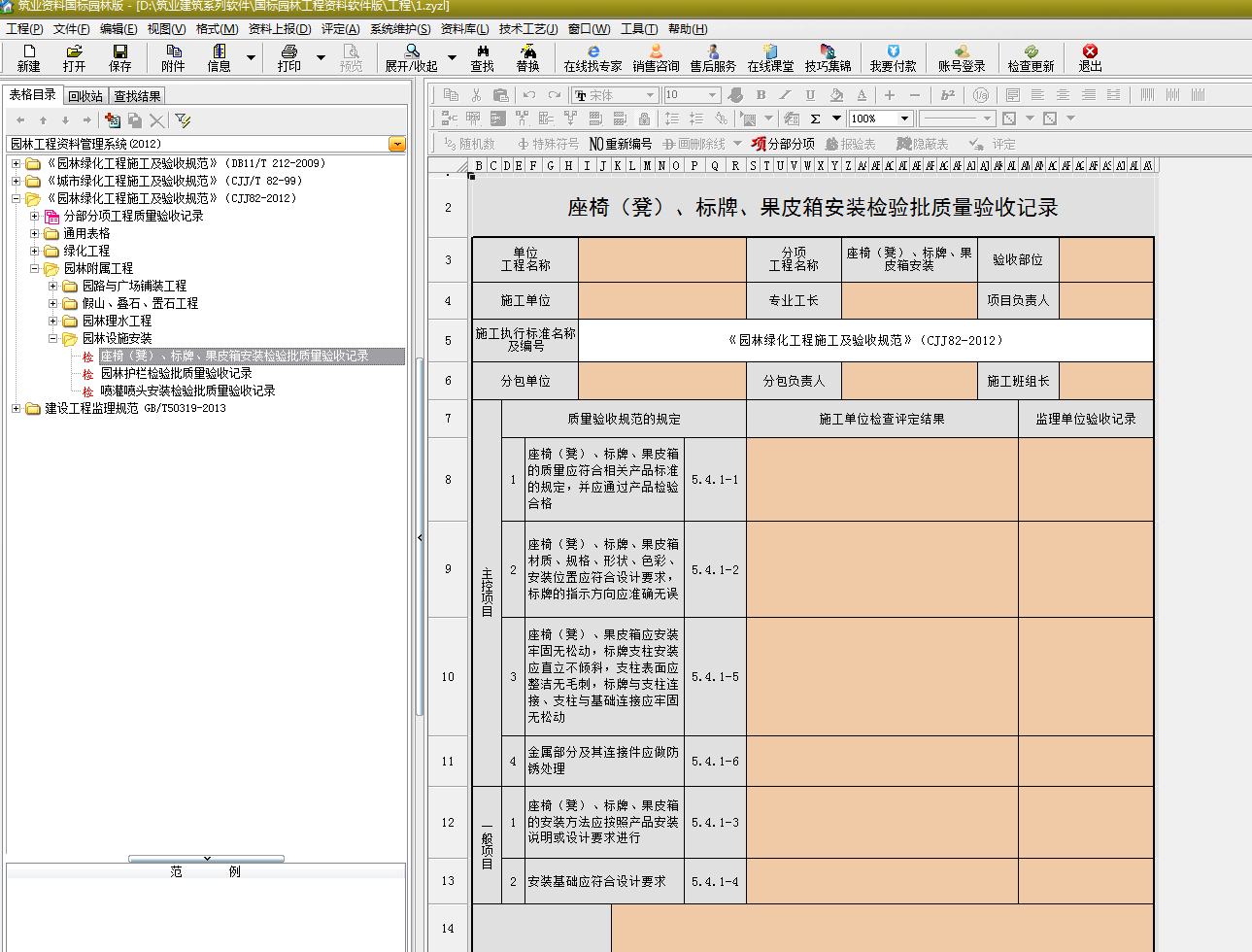Image resolution: width=1252 pixels, height=952 pixels.
Task: Collapse the 园林设施安装 tree node
Action: (x=53, y=338)
